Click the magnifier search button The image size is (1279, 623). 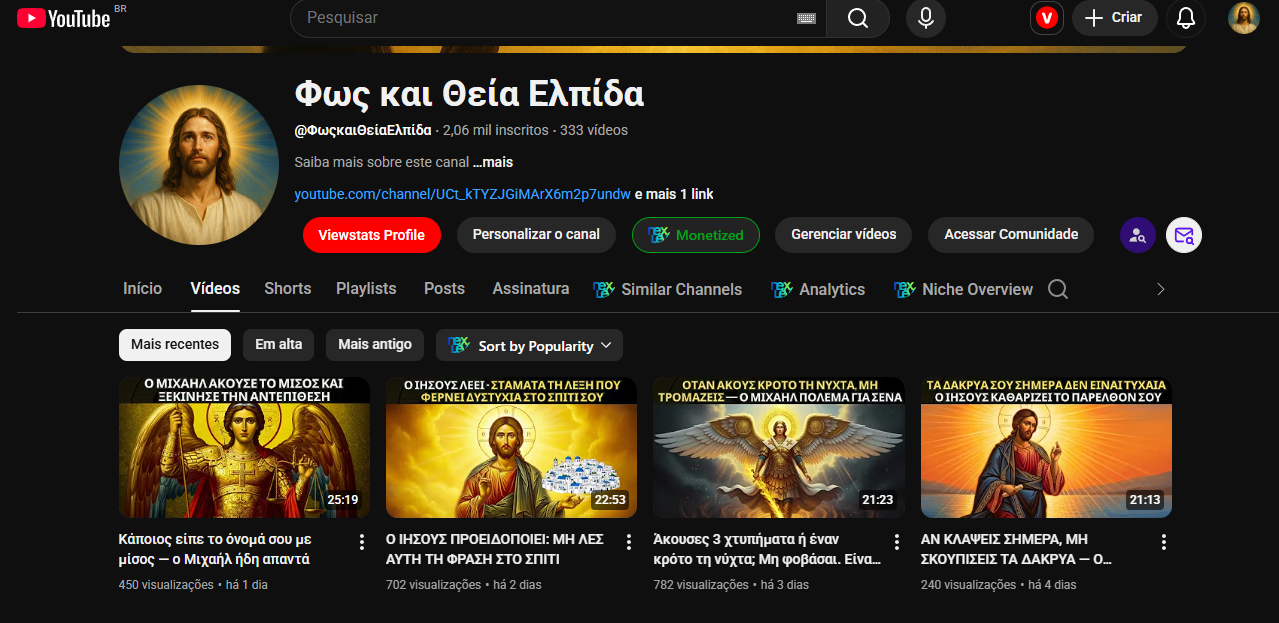click(858, 18)
